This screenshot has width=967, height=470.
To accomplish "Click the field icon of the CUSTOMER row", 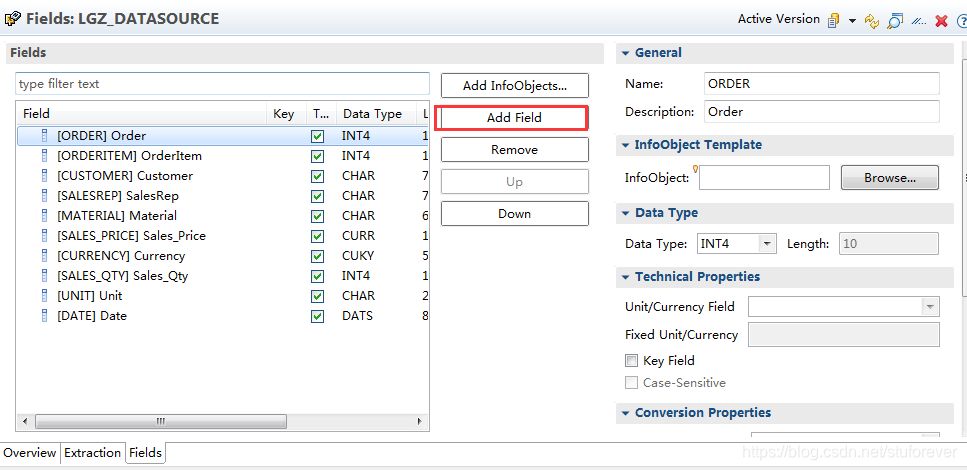I will [44, 175].
